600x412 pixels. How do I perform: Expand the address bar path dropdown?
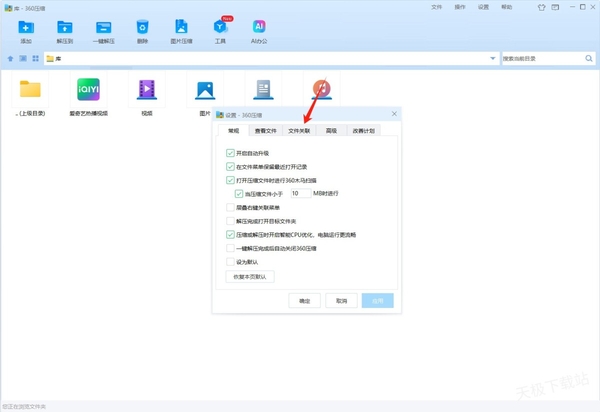[x=493, y=59]
